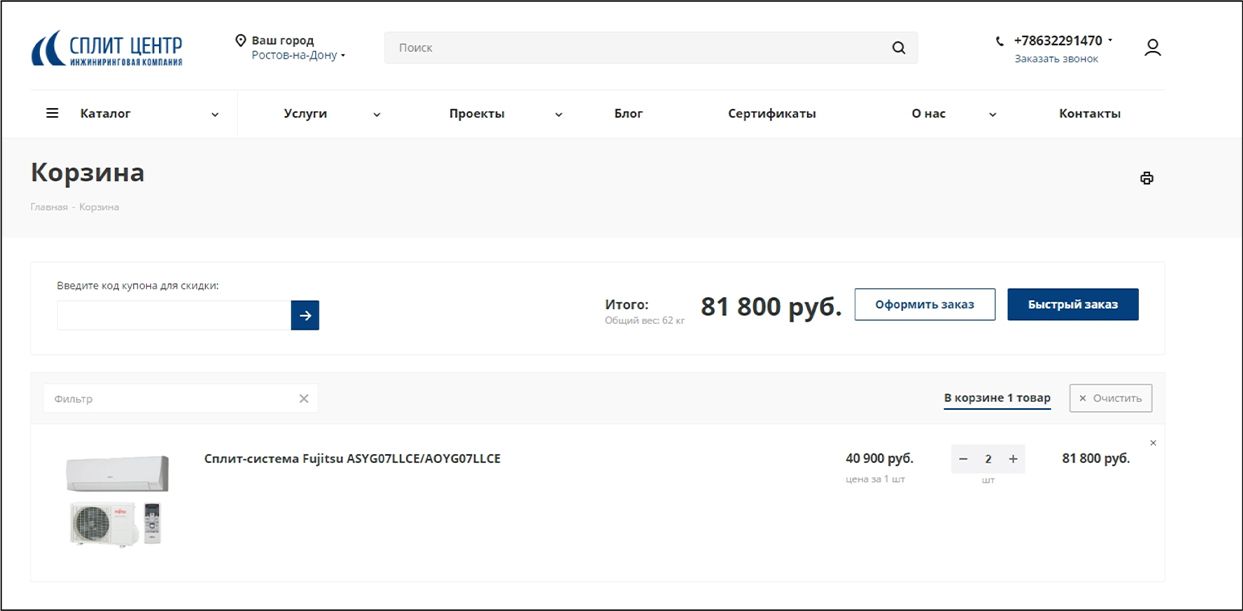Remove Fujitsu item from cart
This screenshot has width=1243, height=611.
click(1152, 443)
